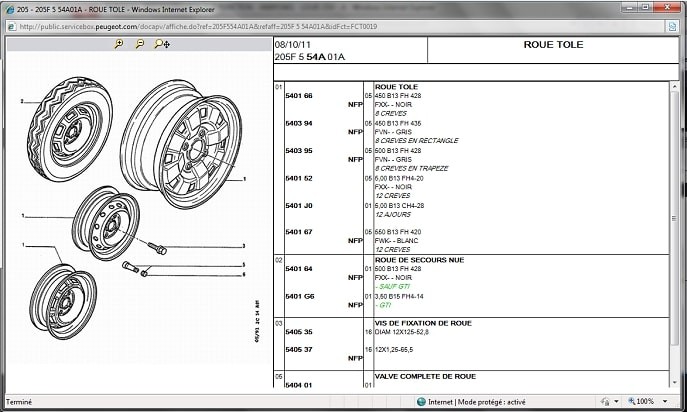
Task: Click the parts list scrollbar down arrow
Action: (674, 383)
